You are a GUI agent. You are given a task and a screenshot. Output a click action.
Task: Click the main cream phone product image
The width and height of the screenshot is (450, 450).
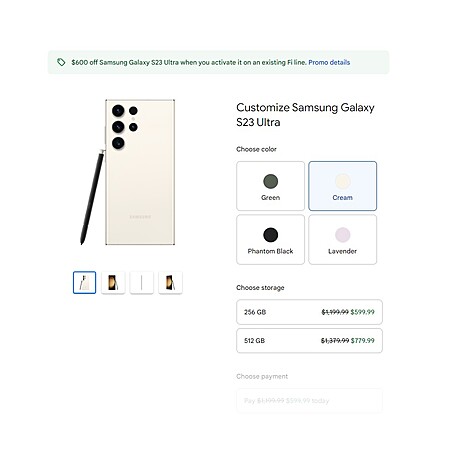[x=128, y=172]
